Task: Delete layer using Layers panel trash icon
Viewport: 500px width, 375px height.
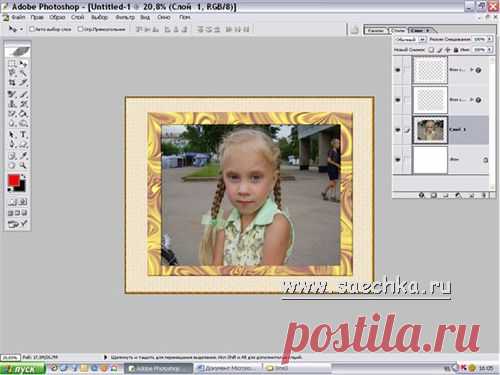Action: coord(484,195)
